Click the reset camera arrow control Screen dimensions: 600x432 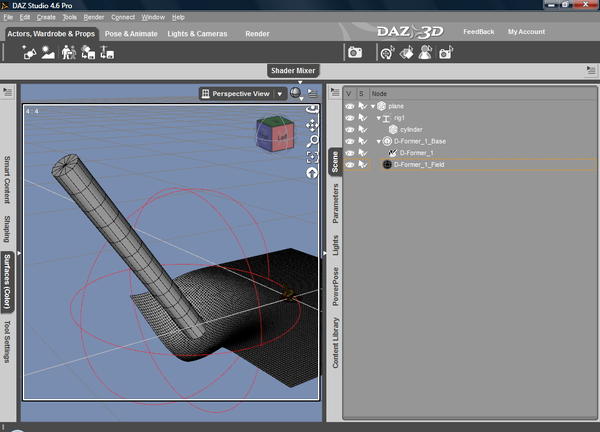coord(312,173)
